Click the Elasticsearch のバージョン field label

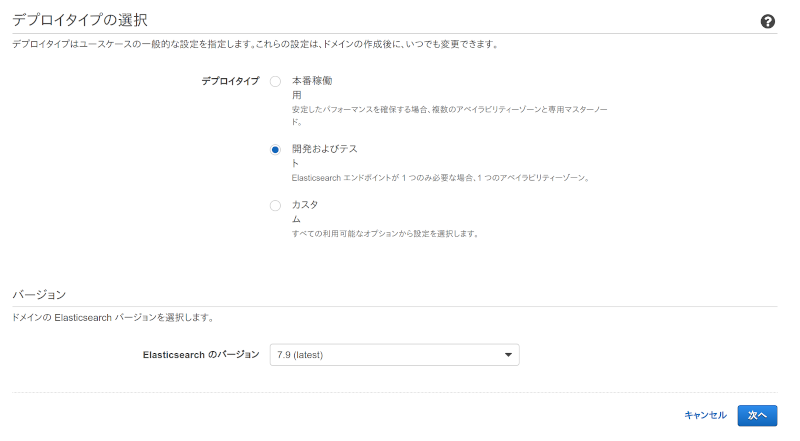click(201, 354)
